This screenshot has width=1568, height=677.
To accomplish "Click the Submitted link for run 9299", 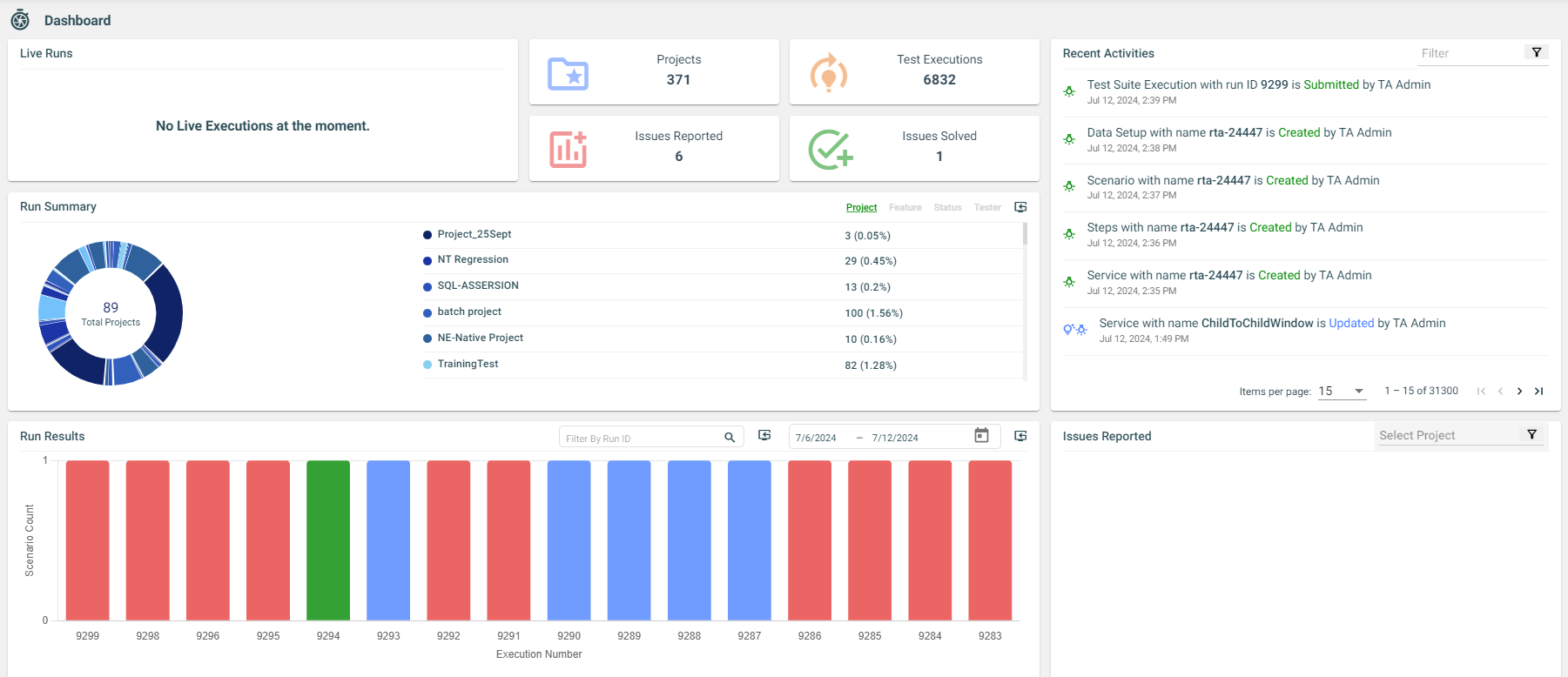I will point(1330,84).
